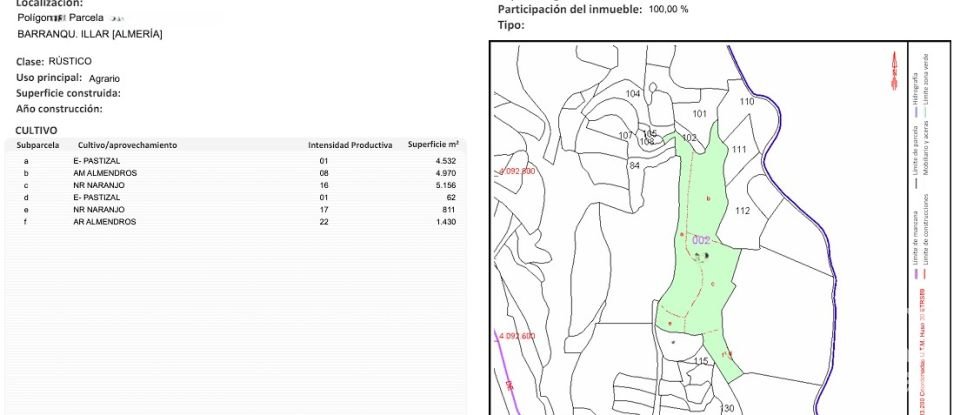Click map parcel 107
This screenshot has width=960, height=415.
pyautogui.click(x=625, y=135)
